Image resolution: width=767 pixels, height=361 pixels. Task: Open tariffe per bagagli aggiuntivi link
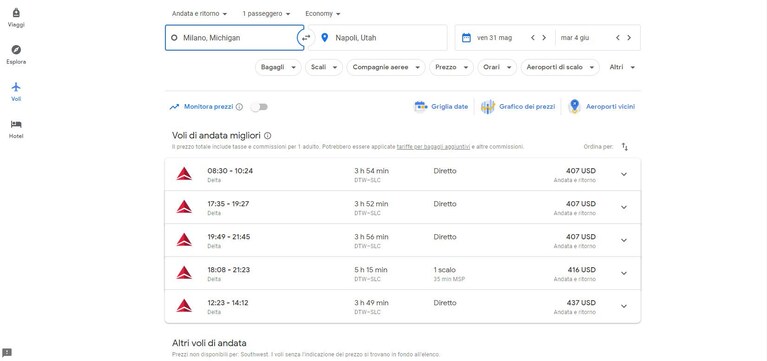[433, 147]
